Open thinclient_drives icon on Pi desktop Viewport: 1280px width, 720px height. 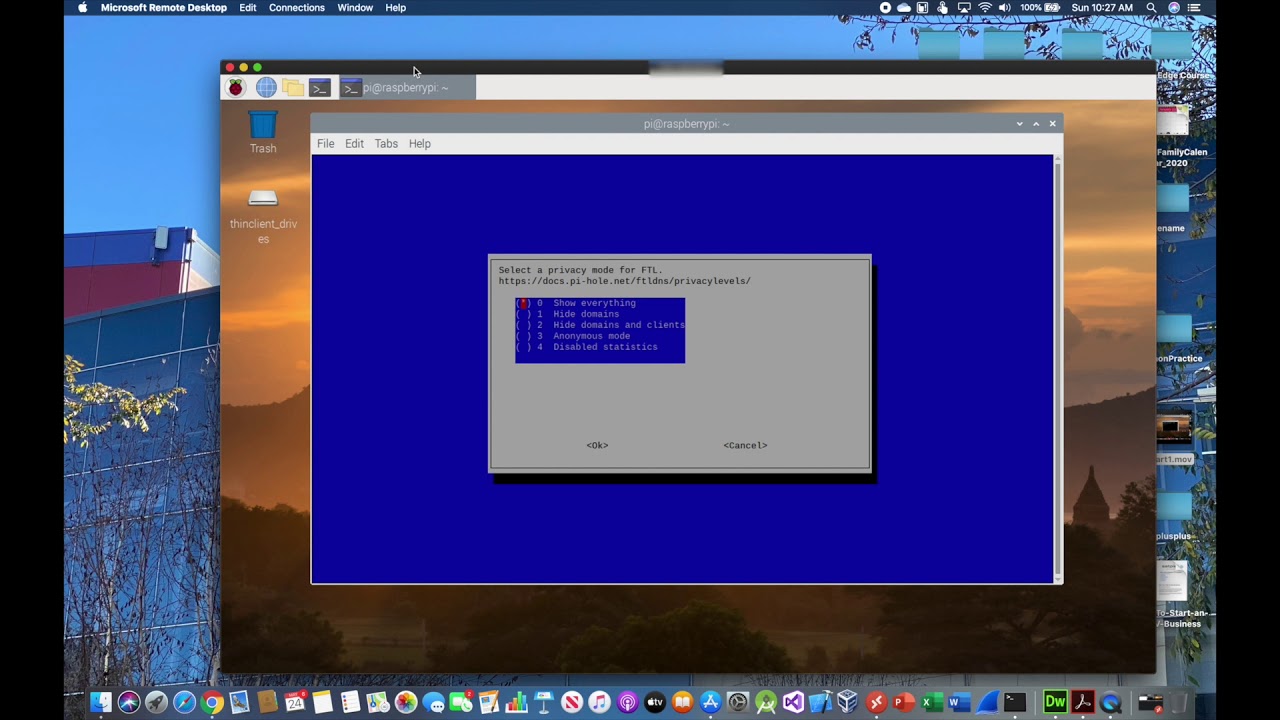coord(263,216)
